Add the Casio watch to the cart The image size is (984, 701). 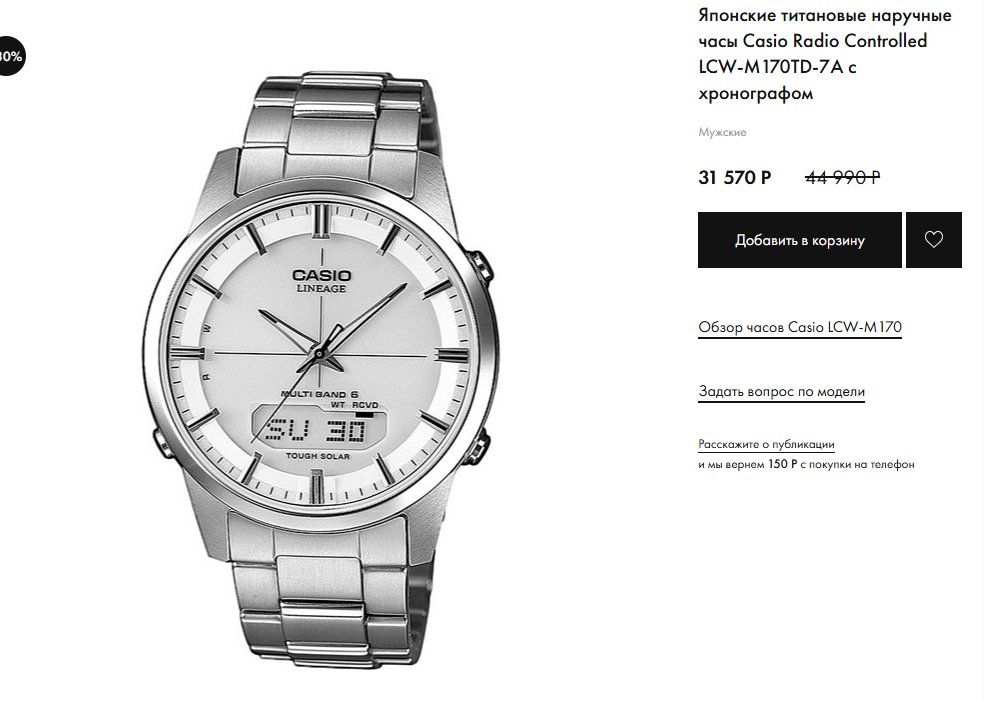[800, 240]
